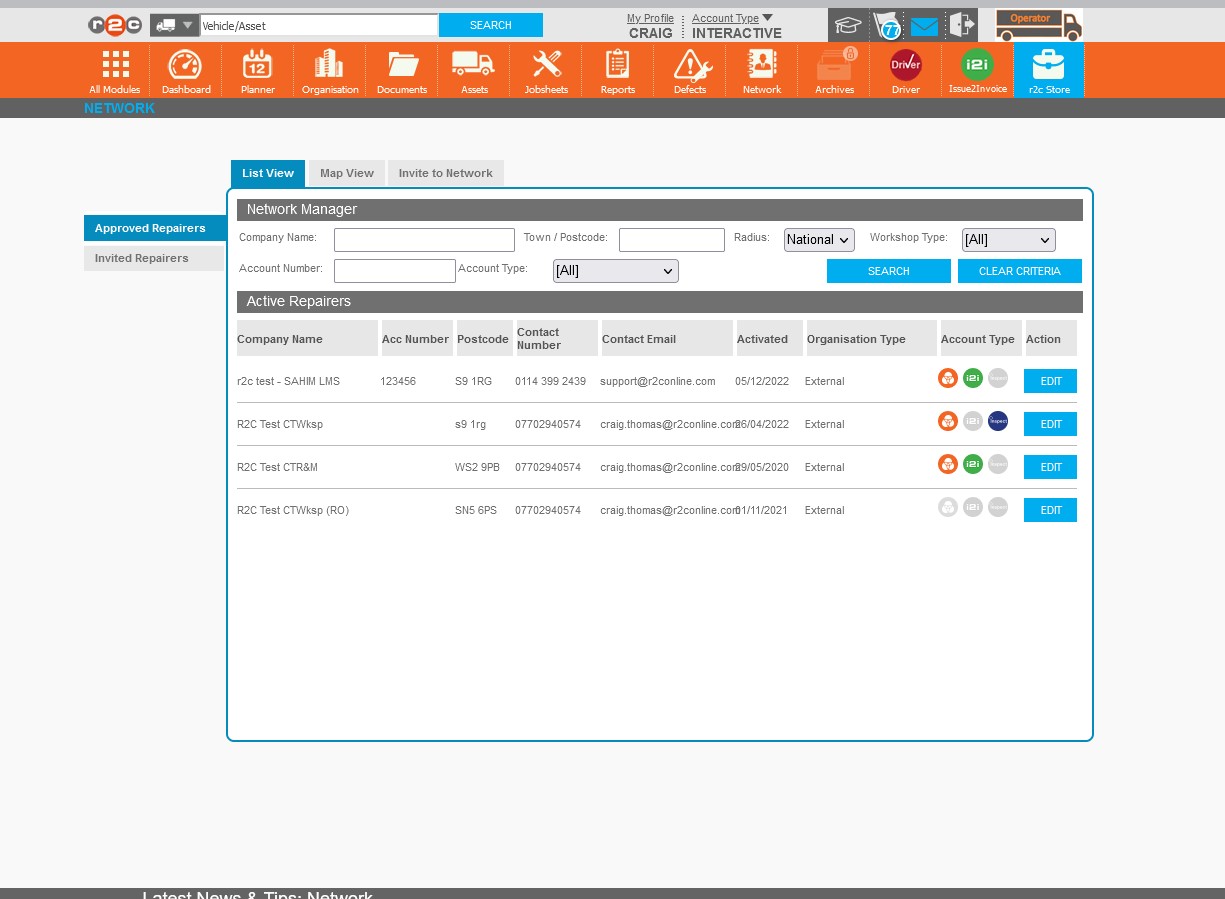Expand the Radius dropdown set to National
Screen dimensions: 1225x899
point(819,240)
